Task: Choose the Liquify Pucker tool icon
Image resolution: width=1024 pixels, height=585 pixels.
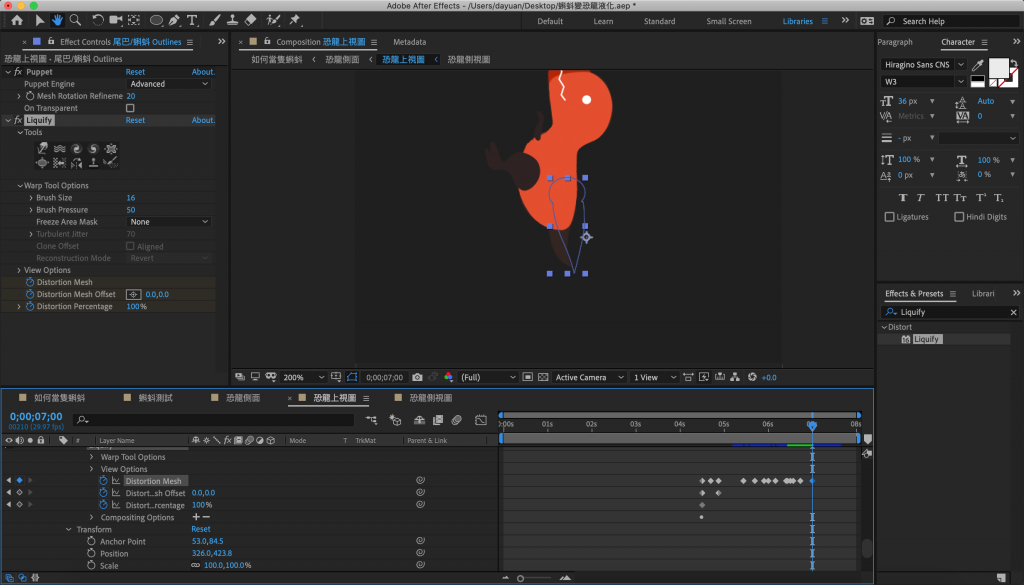Action: pos(111,148)
